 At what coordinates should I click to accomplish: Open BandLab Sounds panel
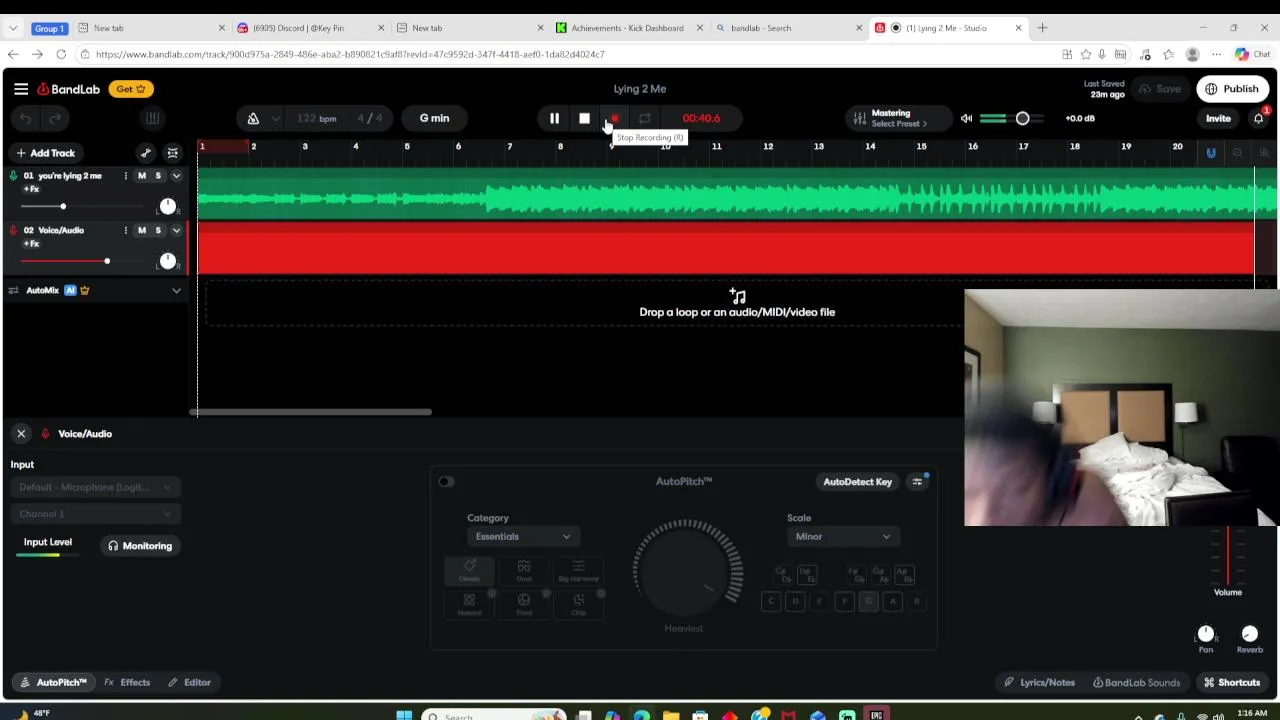pyautogui.click(x=1136, y=683)
